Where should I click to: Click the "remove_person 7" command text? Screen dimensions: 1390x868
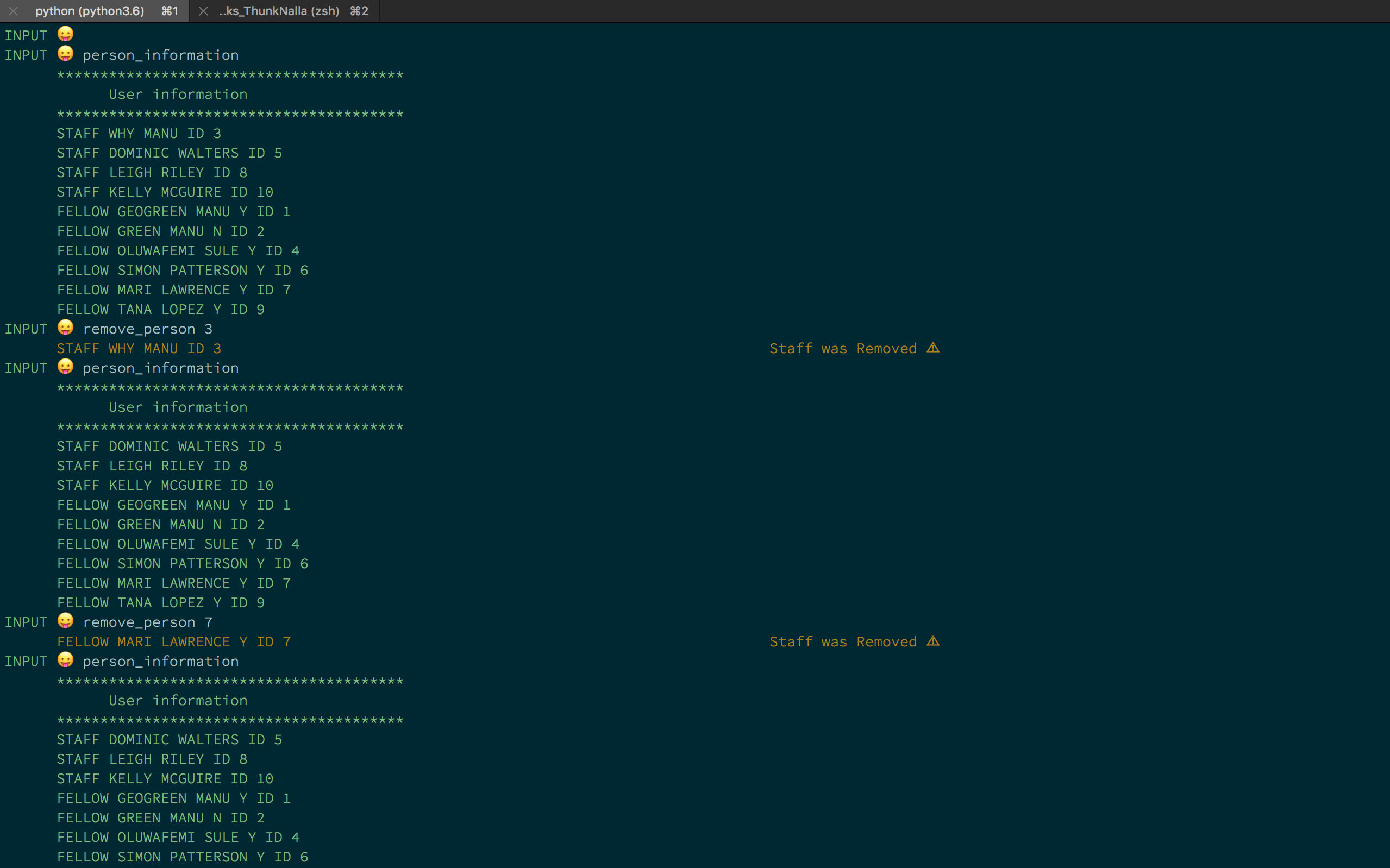click(148, 622)
